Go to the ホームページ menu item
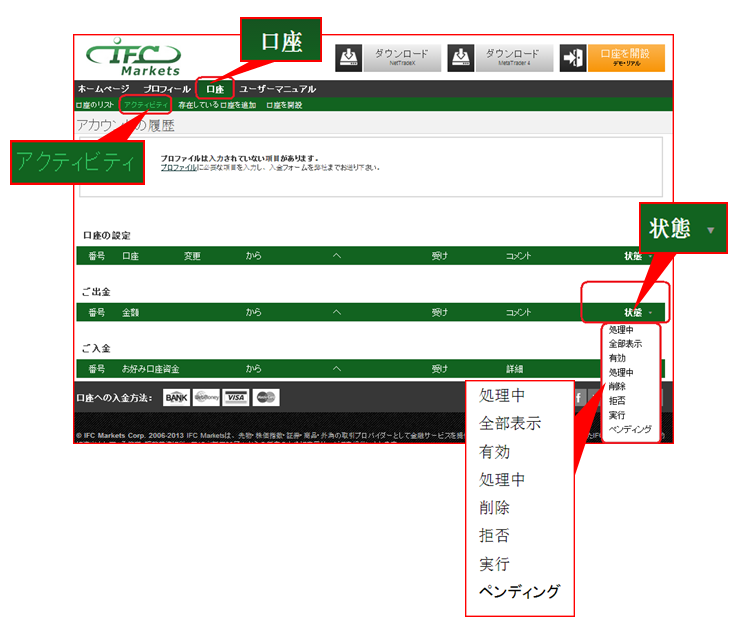Viewport: 738px width, 625px height. pyautogui.click(x=103, y=89)
